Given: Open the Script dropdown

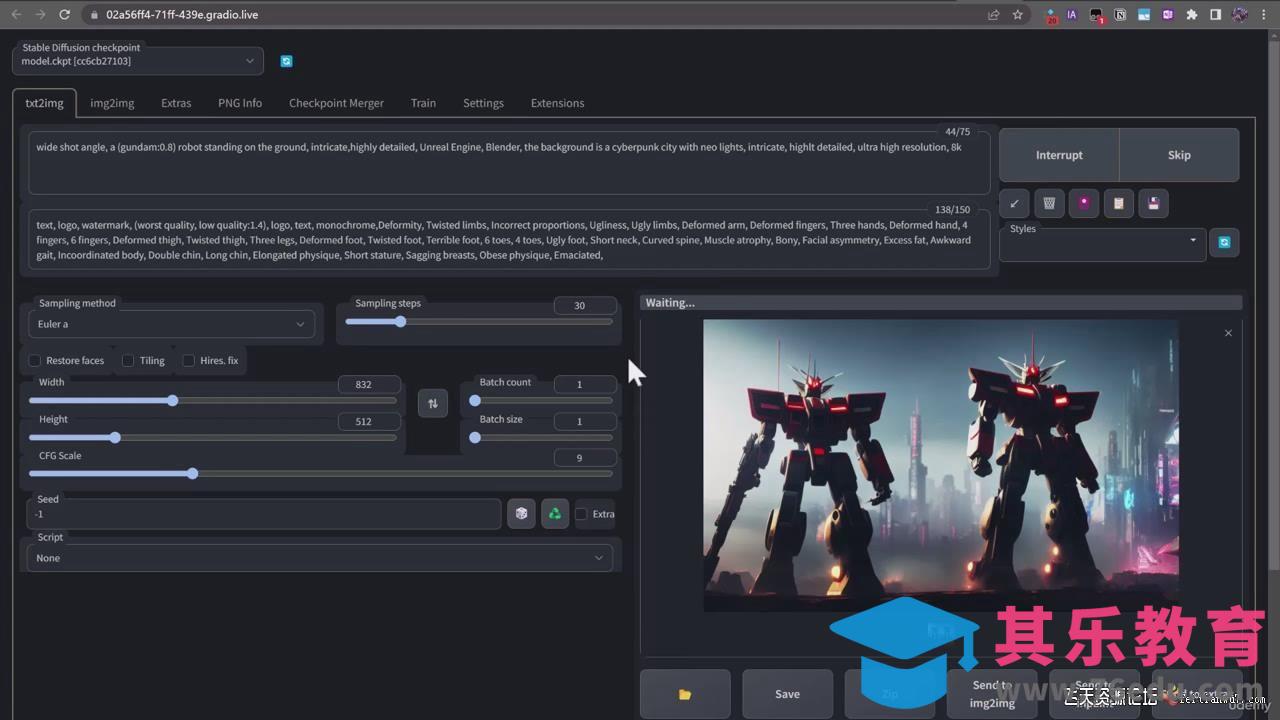Looking at the screenshot, I should point(319,558).
